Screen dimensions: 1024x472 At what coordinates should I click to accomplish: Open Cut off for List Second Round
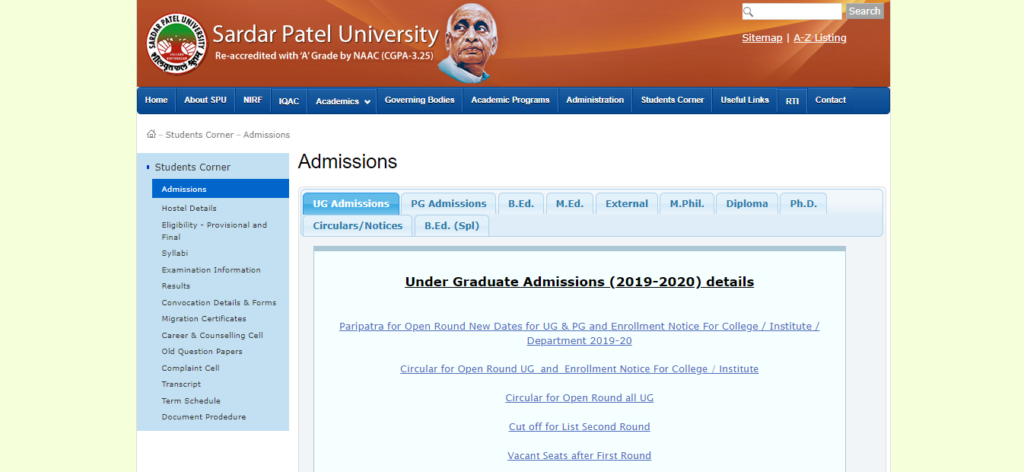[x=579, y=426]
